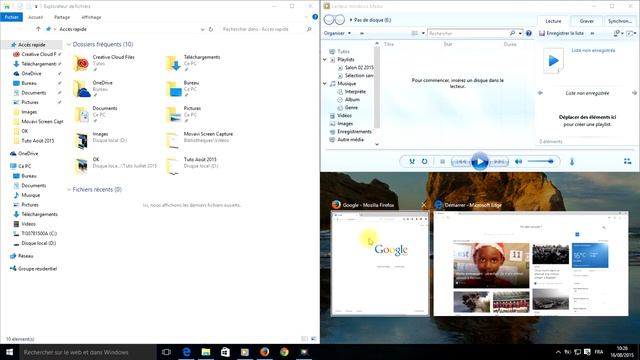Click the Media Player help icon
Viewport: 640px width, 360px height.
click(x=529, y=33)
